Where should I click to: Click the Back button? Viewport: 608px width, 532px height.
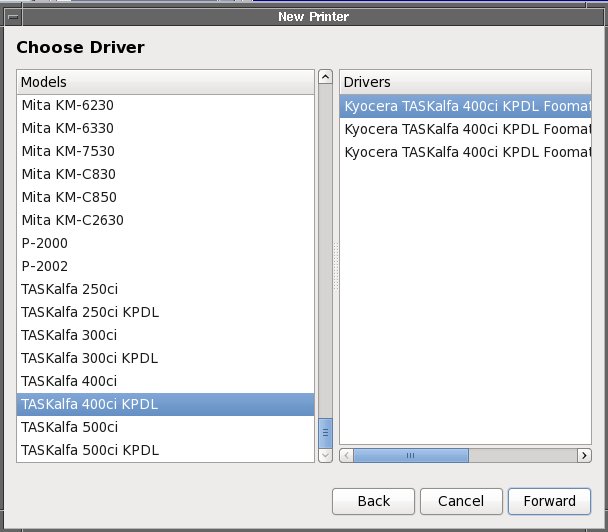(x=373, y=501)
